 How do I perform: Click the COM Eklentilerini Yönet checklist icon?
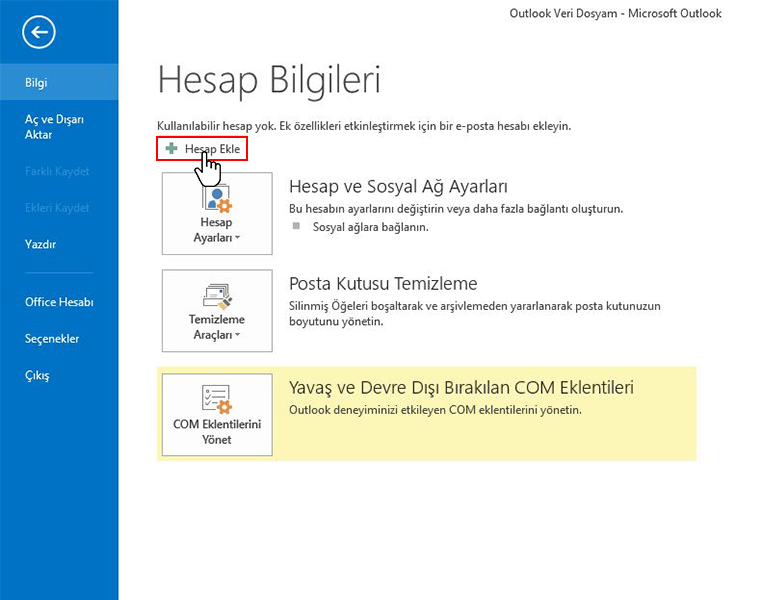point(217,399)
